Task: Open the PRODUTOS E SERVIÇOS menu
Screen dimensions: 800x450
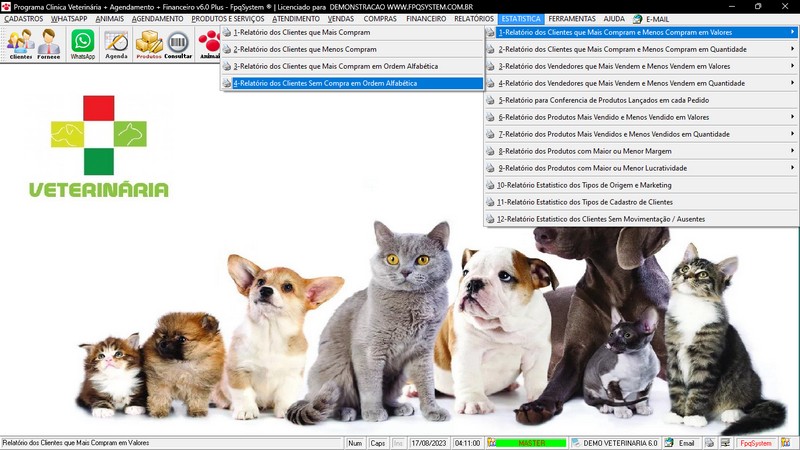Action: pos(228,19)
